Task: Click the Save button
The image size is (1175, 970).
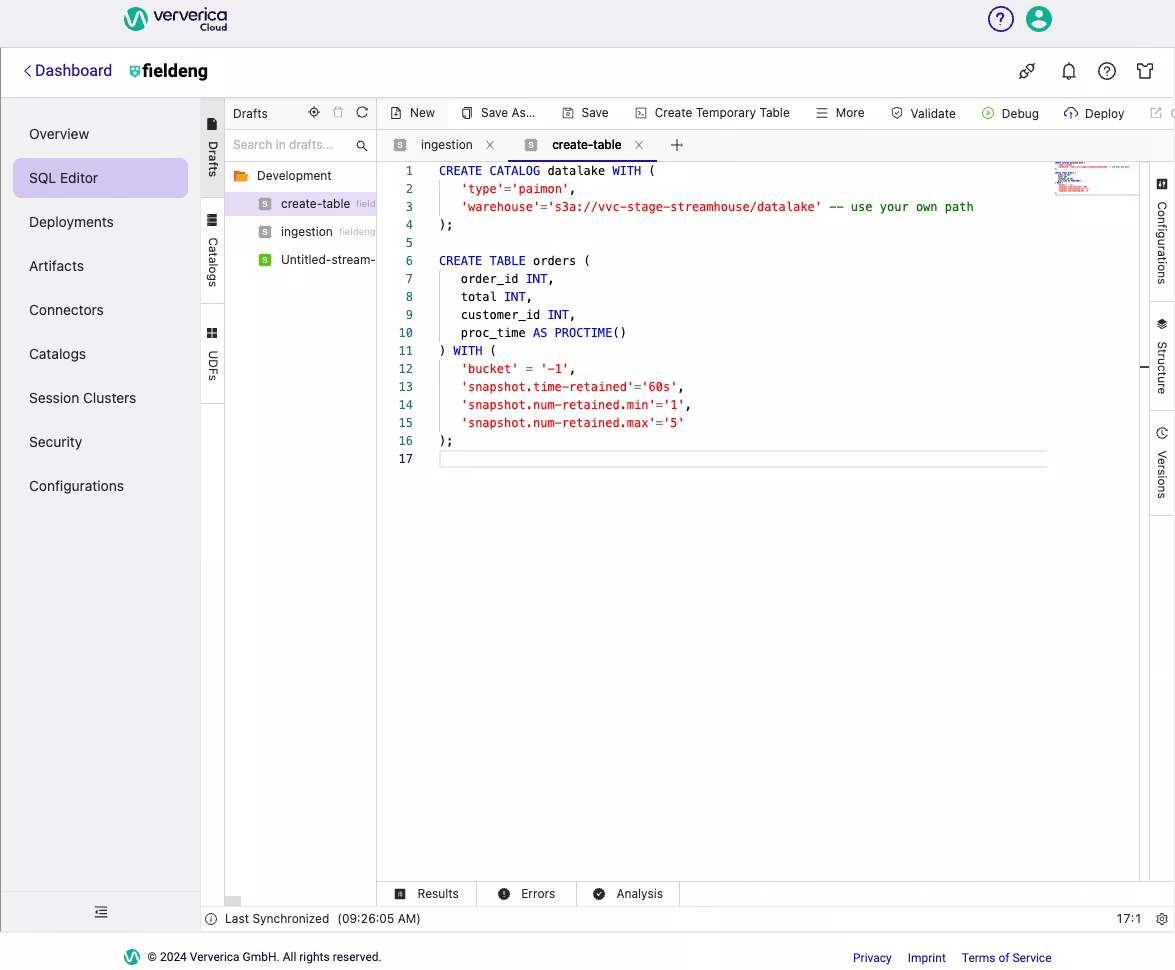Action: 585,113
